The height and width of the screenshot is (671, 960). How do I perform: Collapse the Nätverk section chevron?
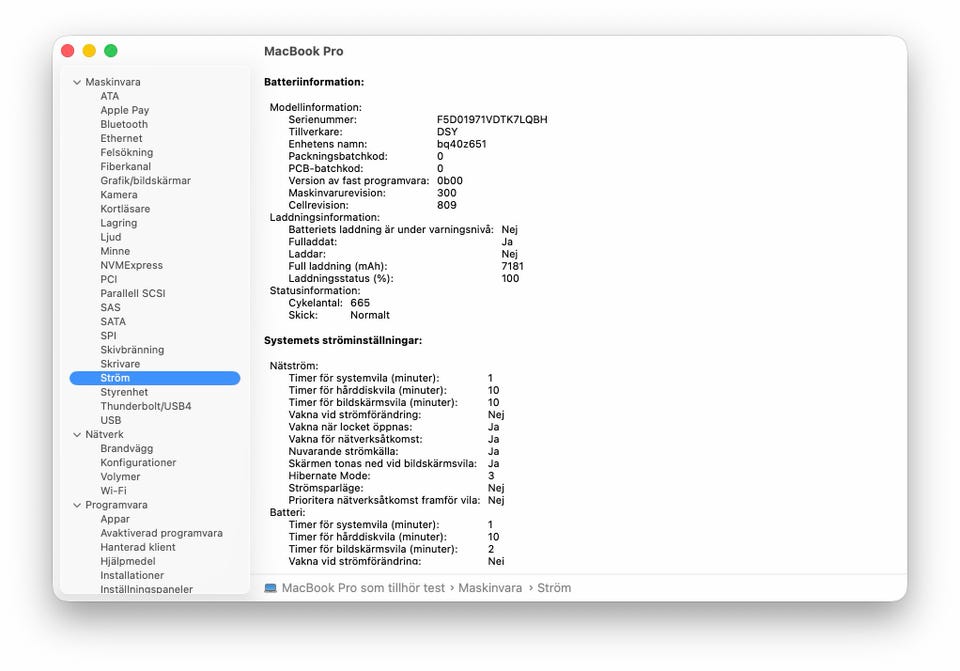[x=77, y=435]
